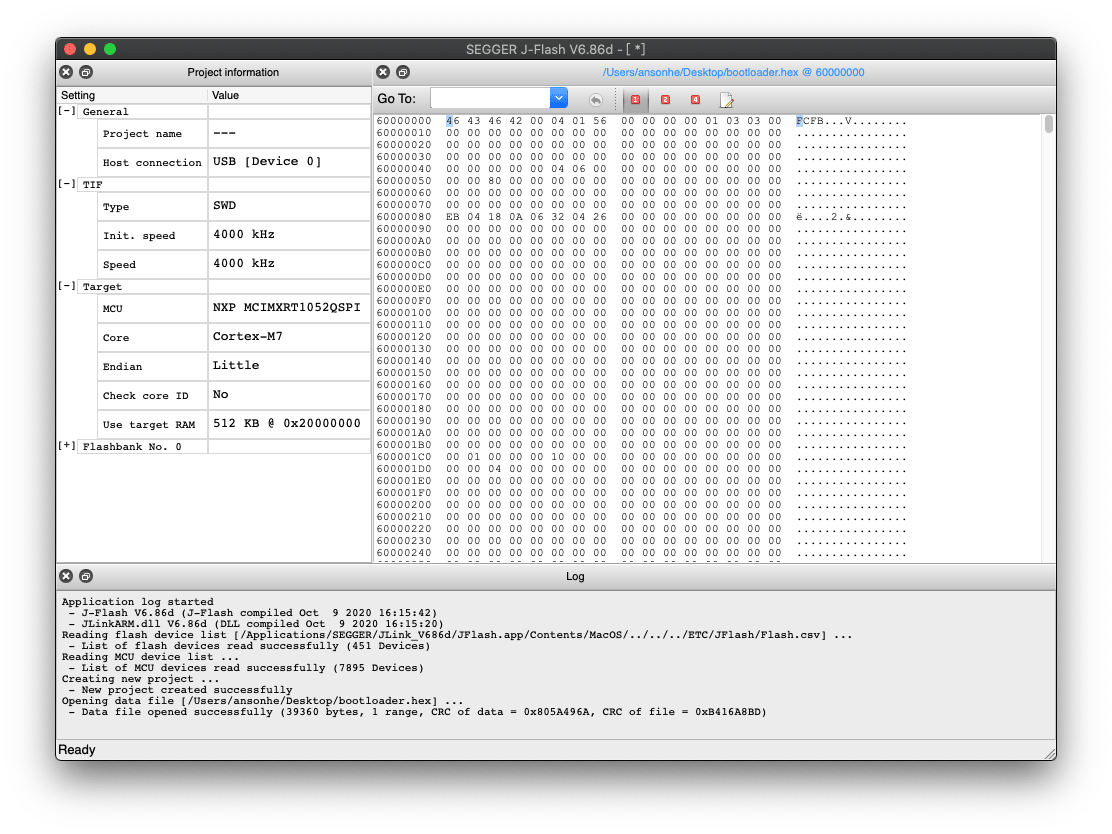
Task: Switch to 4-byte display width
Action: tap(695, 100)
